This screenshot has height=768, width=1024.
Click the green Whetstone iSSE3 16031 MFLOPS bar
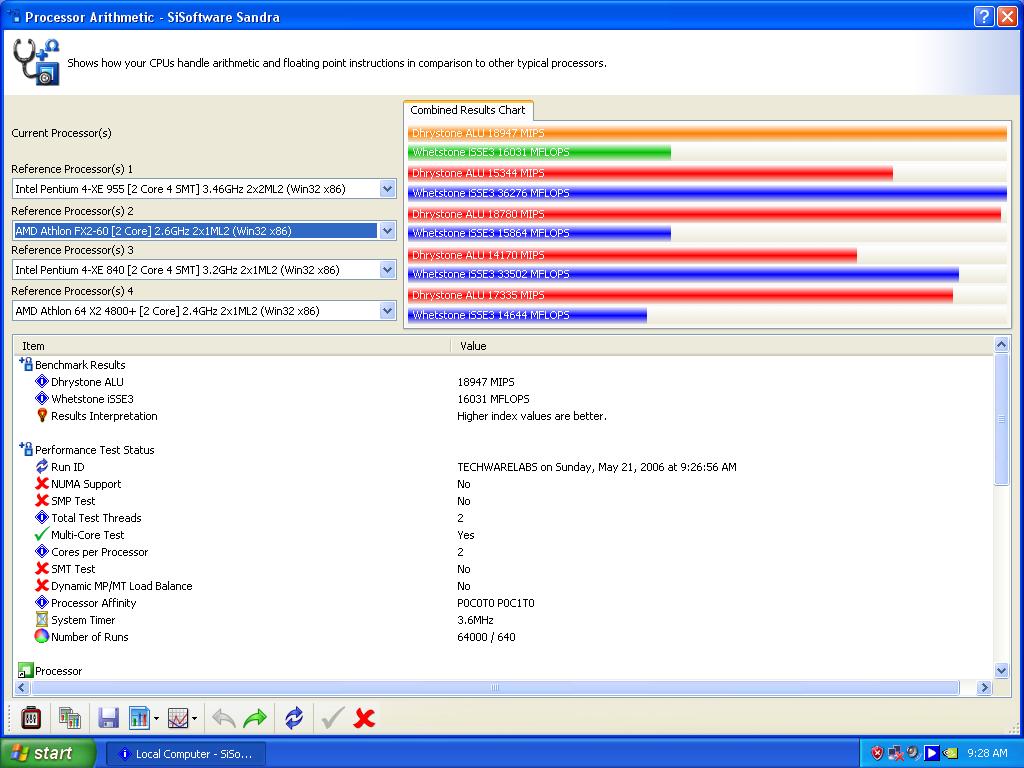point(539,152)
